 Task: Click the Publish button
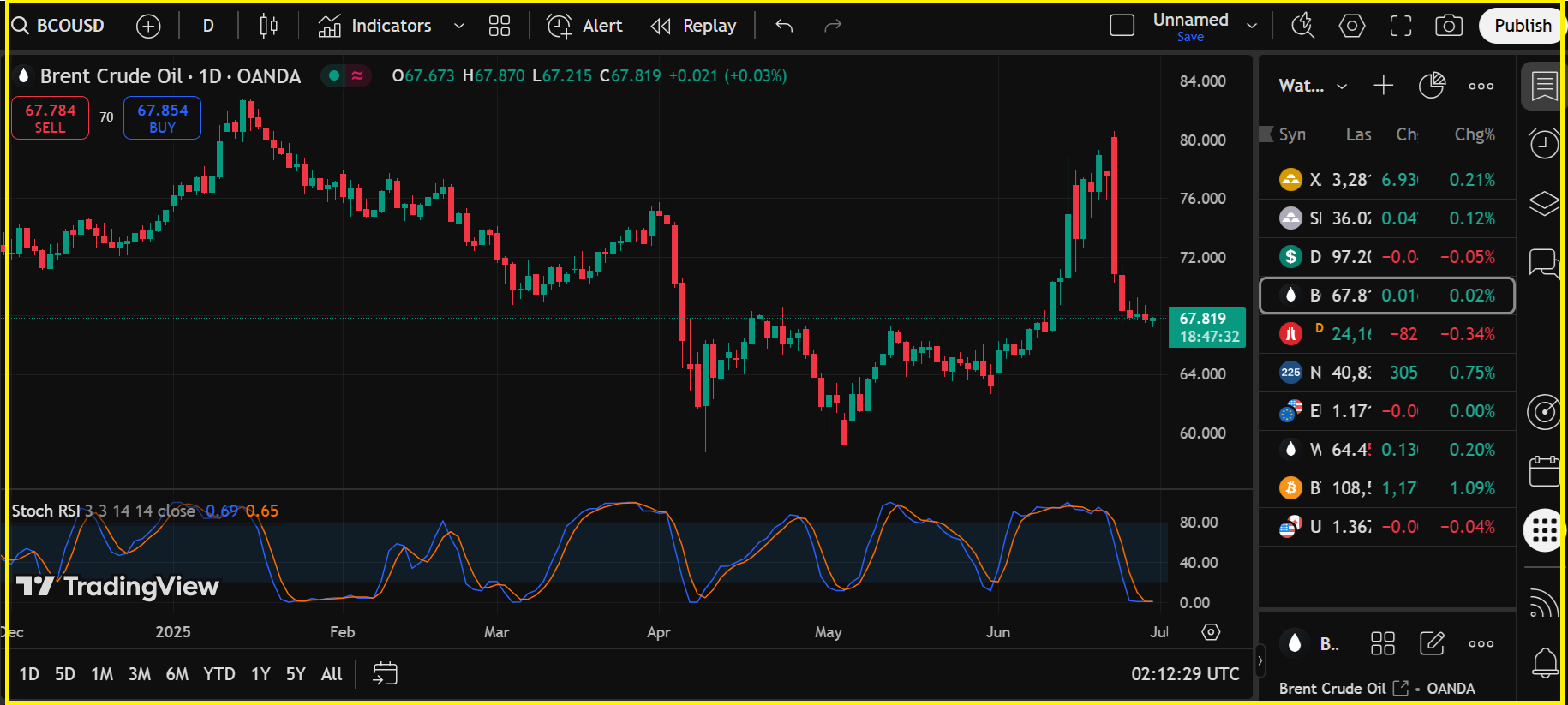[1522, 26]
